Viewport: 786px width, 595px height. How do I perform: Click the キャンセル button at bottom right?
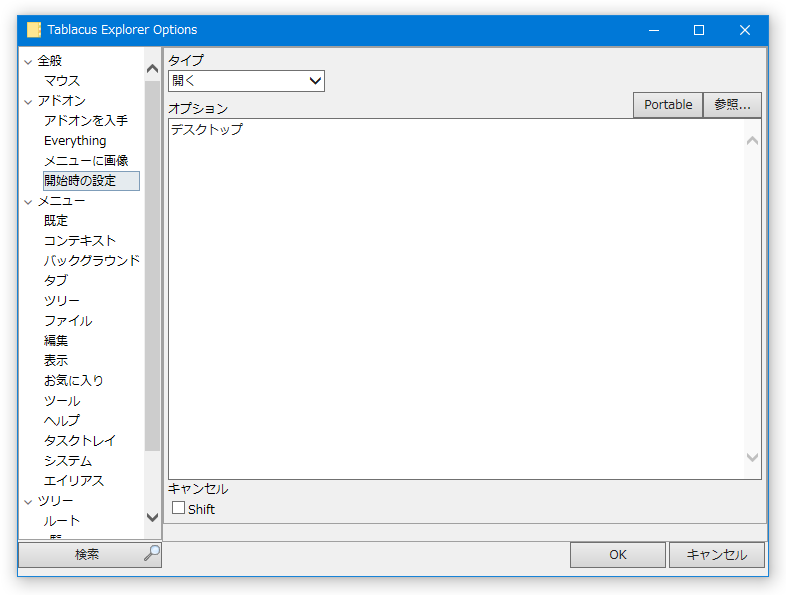[716, 554]
